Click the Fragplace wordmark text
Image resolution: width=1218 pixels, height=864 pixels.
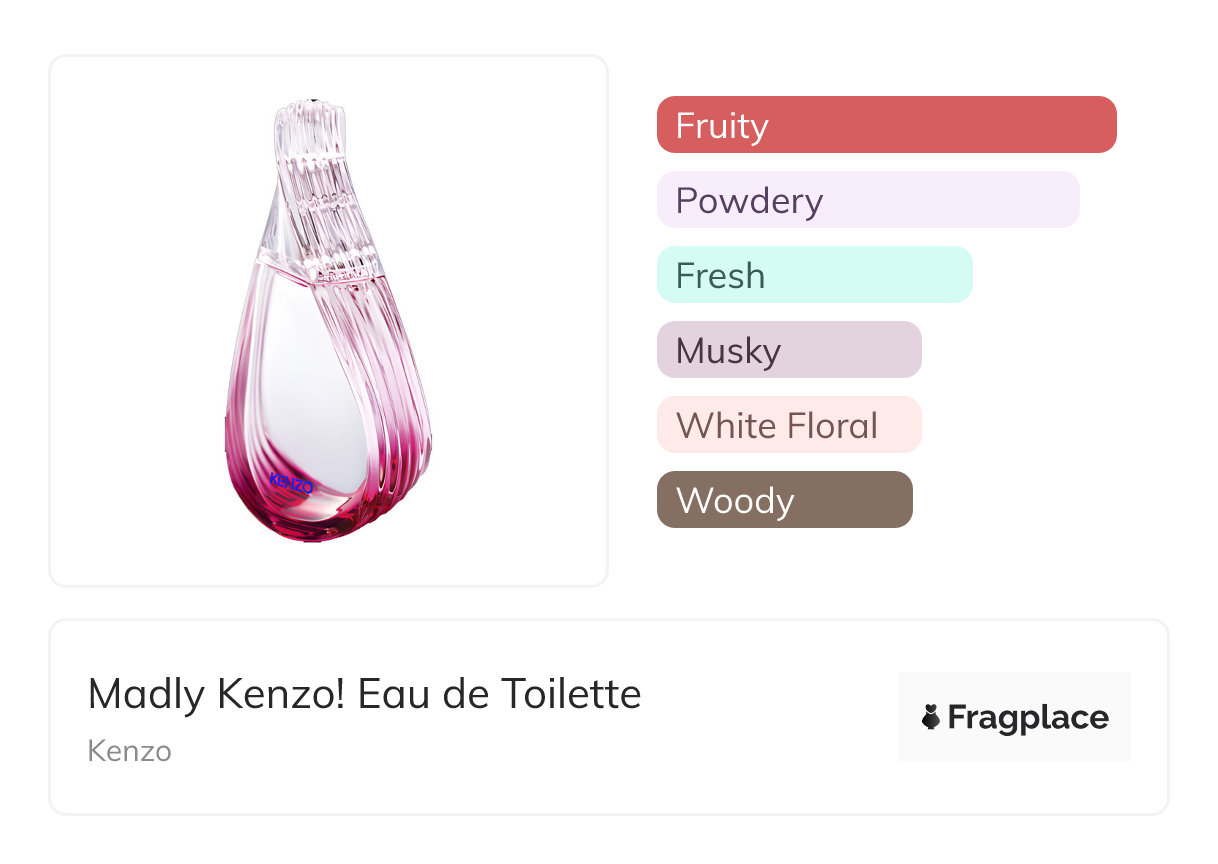coord(1028,718)
